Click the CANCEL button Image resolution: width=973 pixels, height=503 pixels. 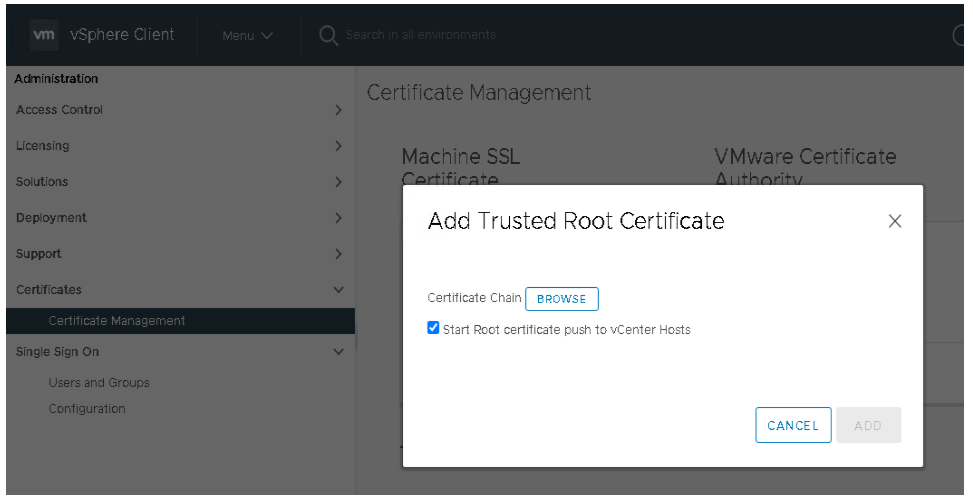pos(793,425)
